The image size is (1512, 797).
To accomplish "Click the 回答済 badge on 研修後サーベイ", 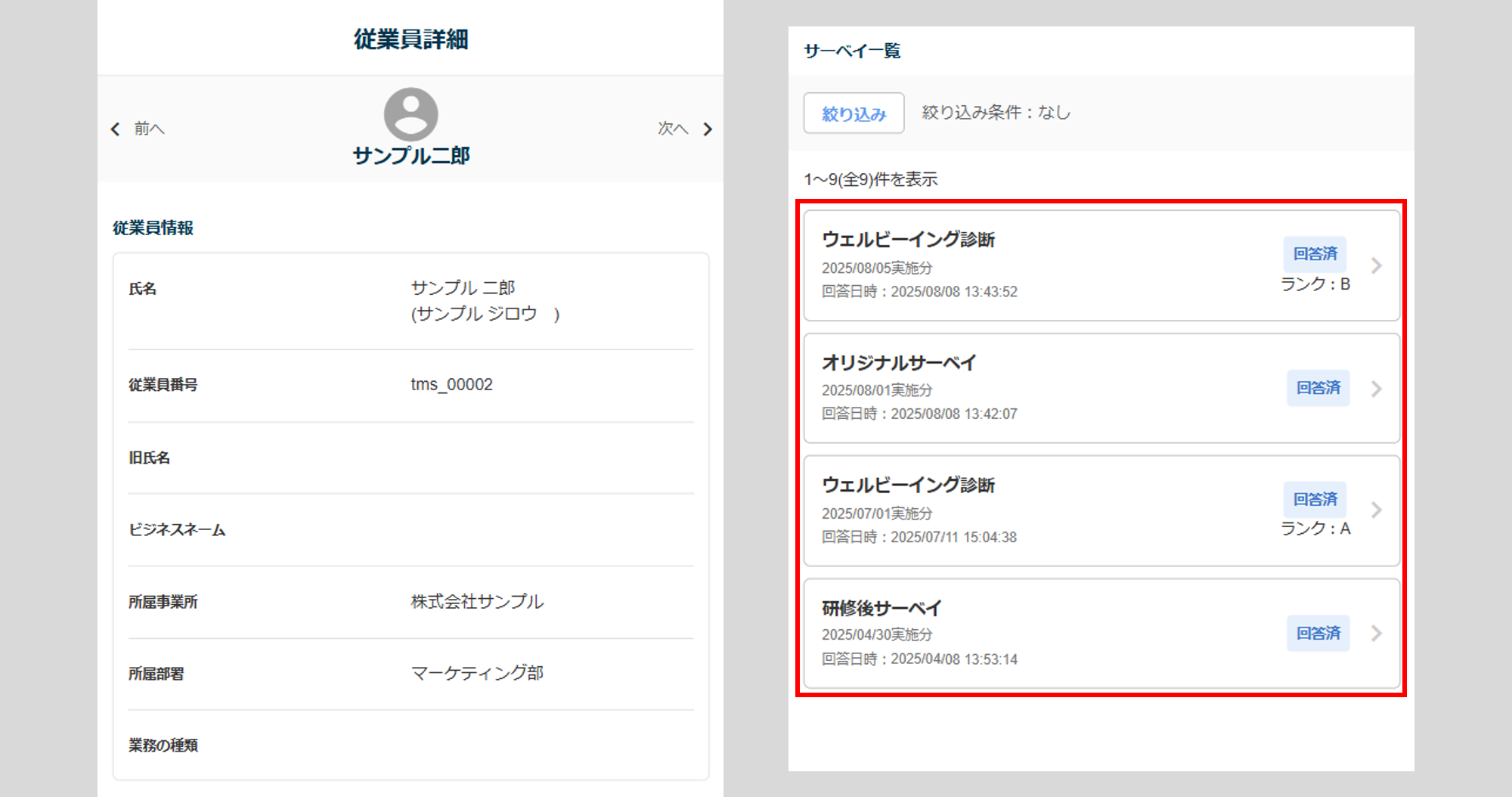I will [1318, 634].
